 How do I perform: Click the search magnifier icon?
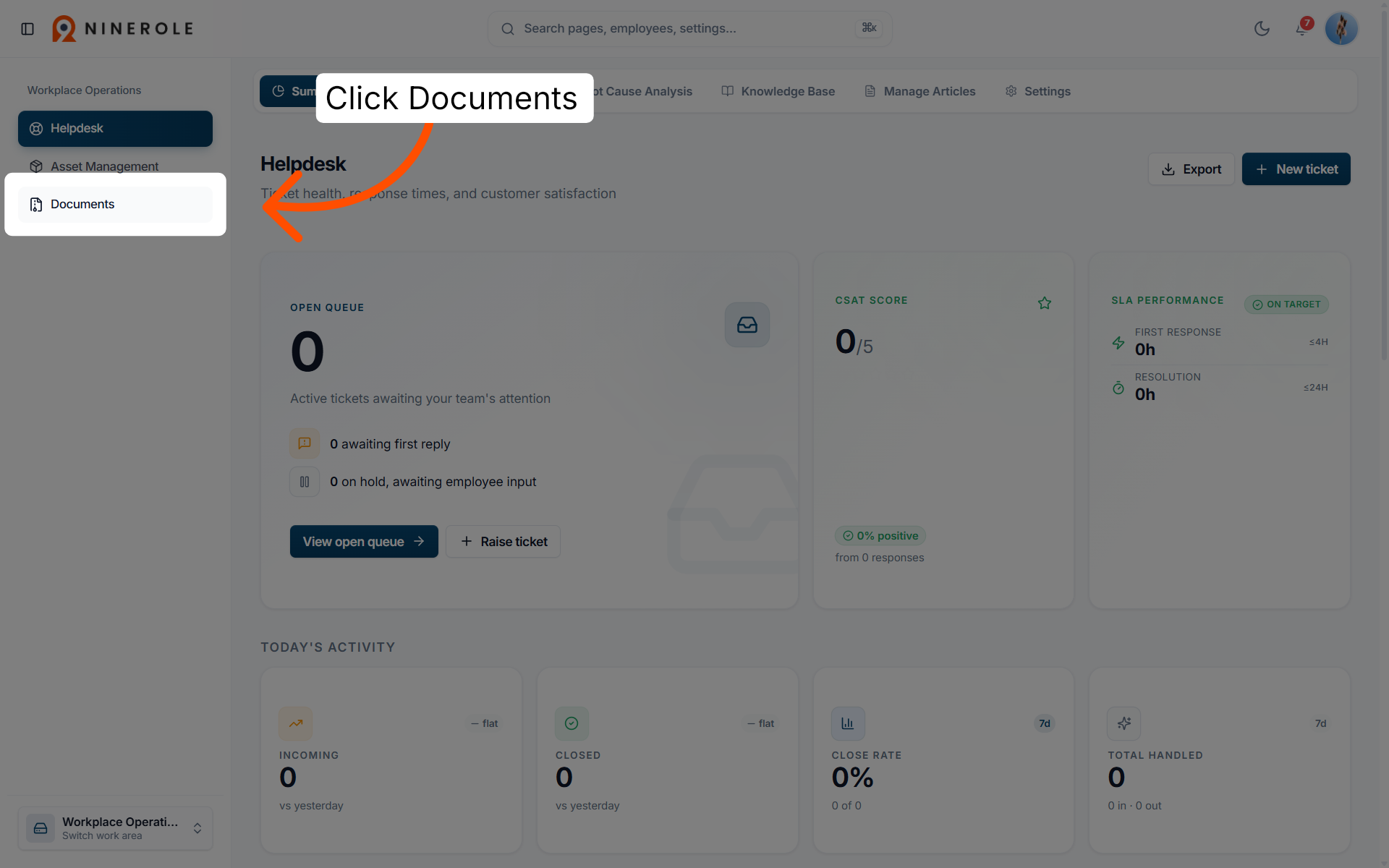click(508, 29)
